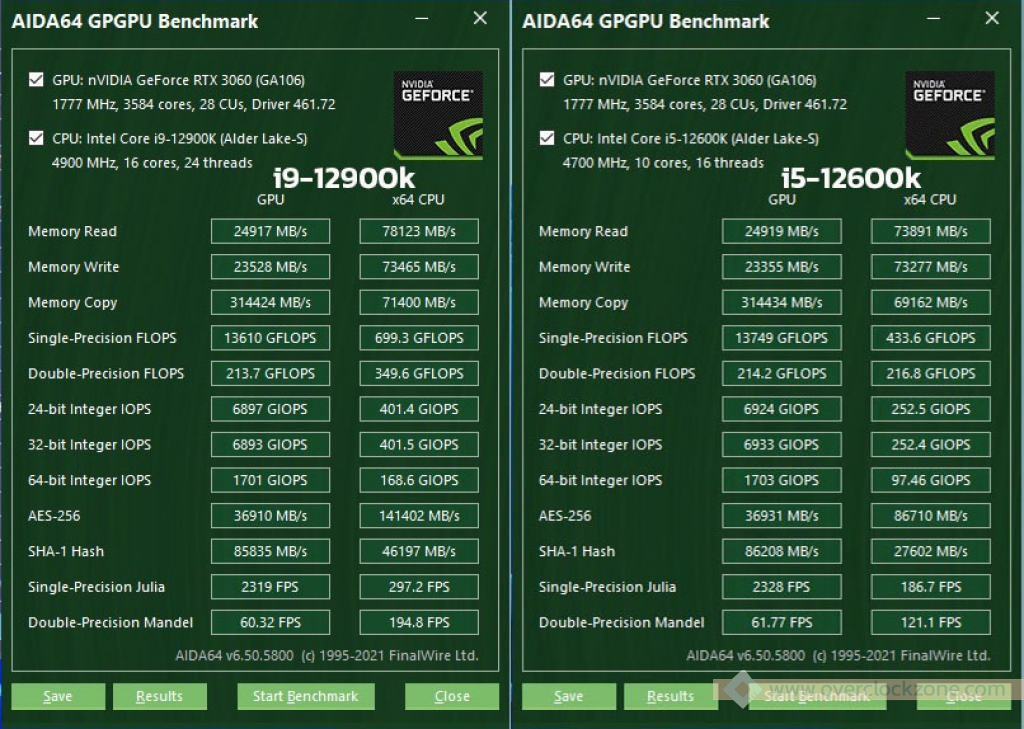Select the 314424 MB/s Memory Copy value
Viewport: 1024px width, 729px height.
point(270,302)
